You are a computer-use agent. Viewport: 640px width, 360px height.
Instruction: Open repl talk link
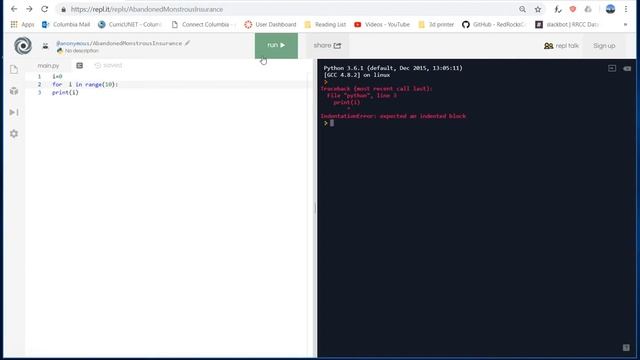click(x=561, y=46)
